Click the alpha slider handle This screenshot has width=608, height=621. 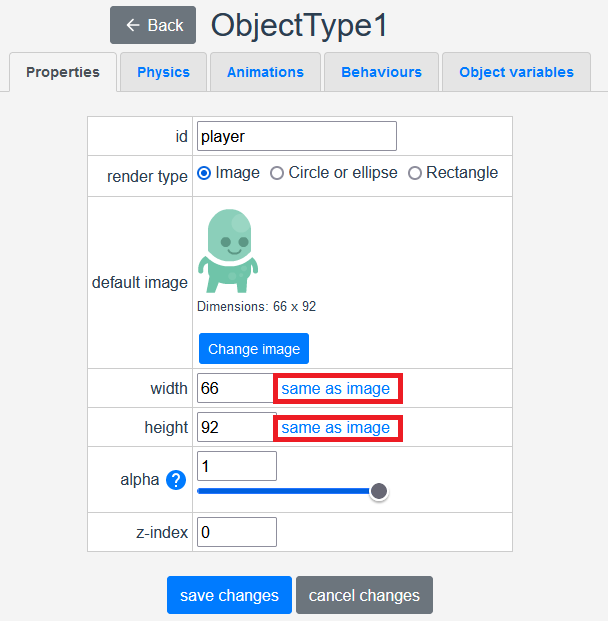379,491
